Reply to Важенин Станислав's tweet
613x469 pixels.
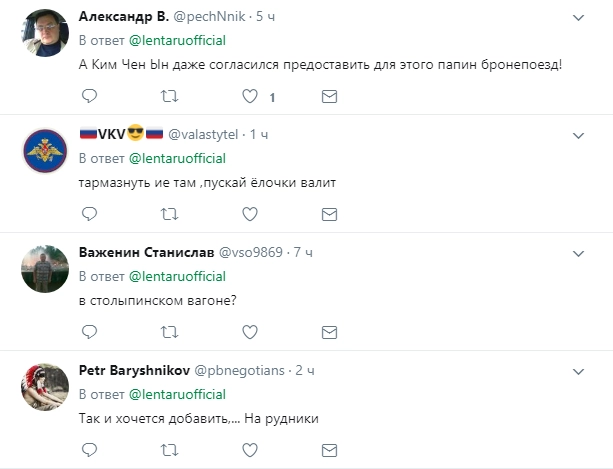tap(89, 331)
